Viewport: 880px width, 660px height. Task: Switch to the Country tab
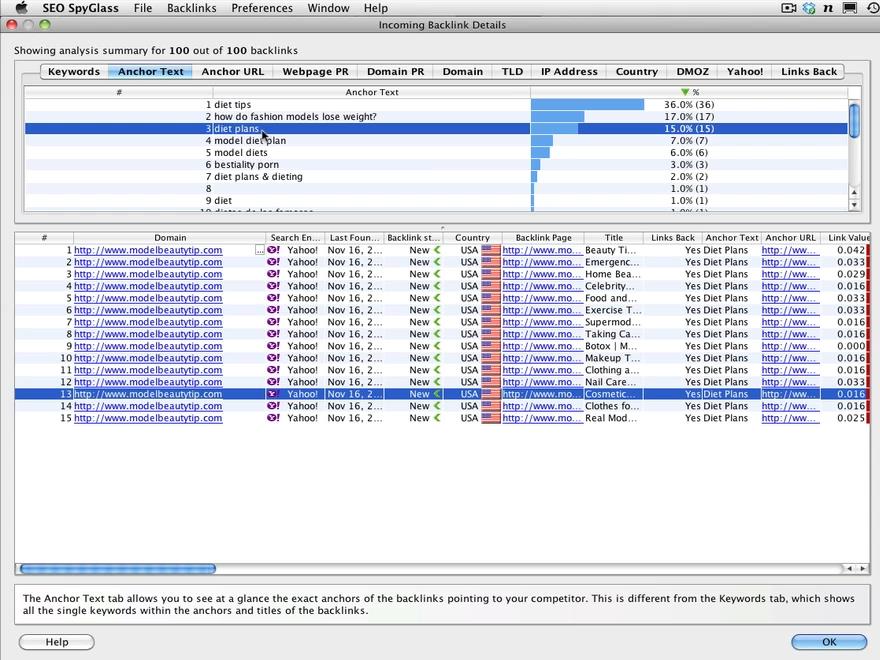636,71
